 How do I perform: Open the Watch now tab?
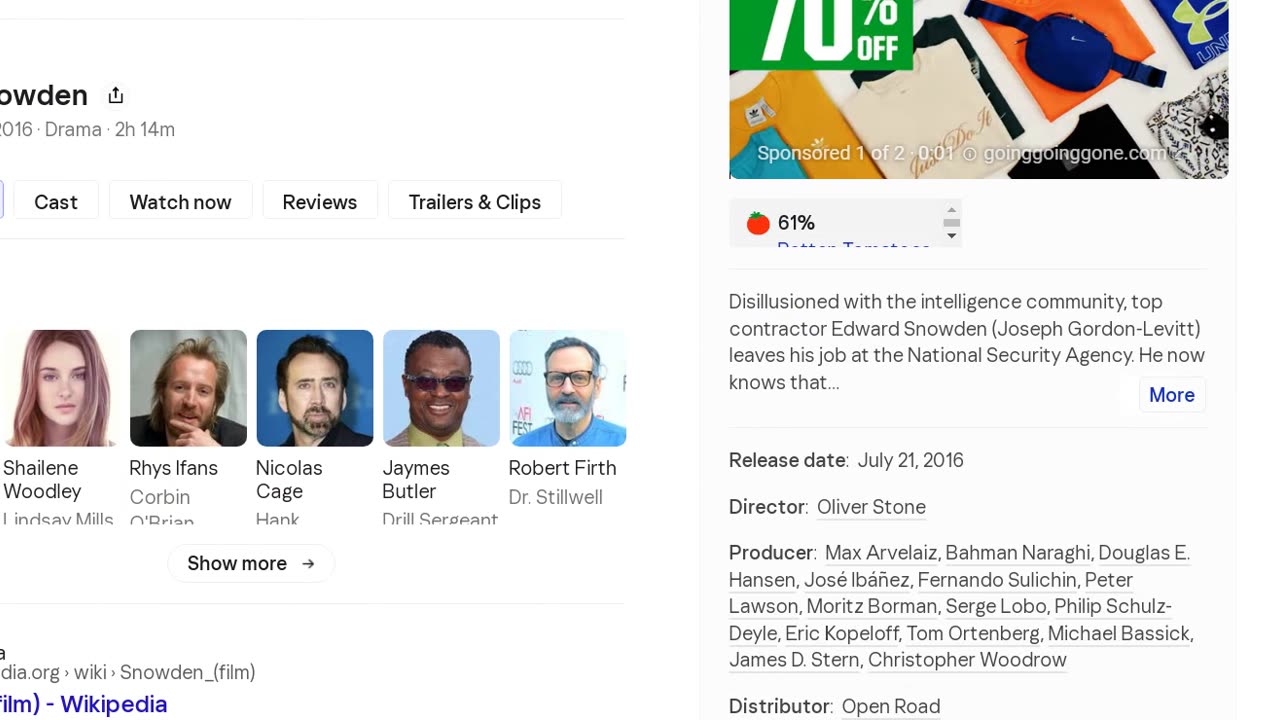(180, 202)
